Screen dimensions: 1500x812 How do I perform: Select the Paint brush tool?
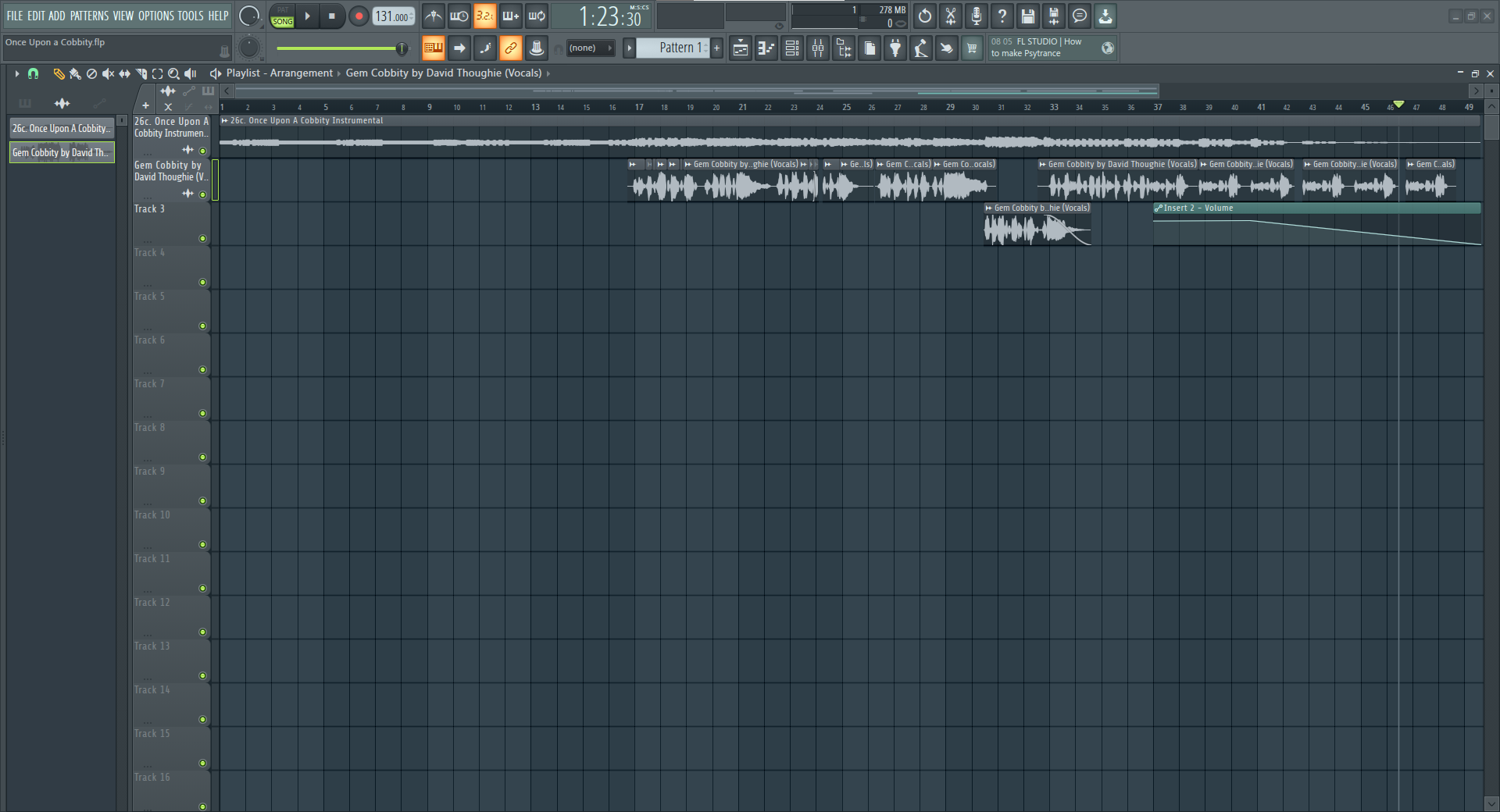[x=75, y=73]
